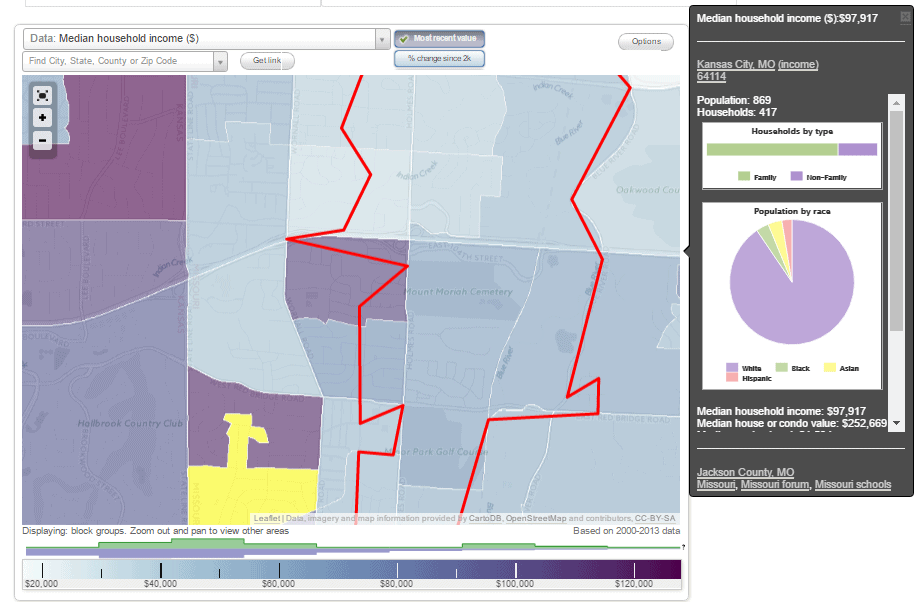Screen dimensions: 918x602
Task: Close the info panel
Action: pos(905,17)
